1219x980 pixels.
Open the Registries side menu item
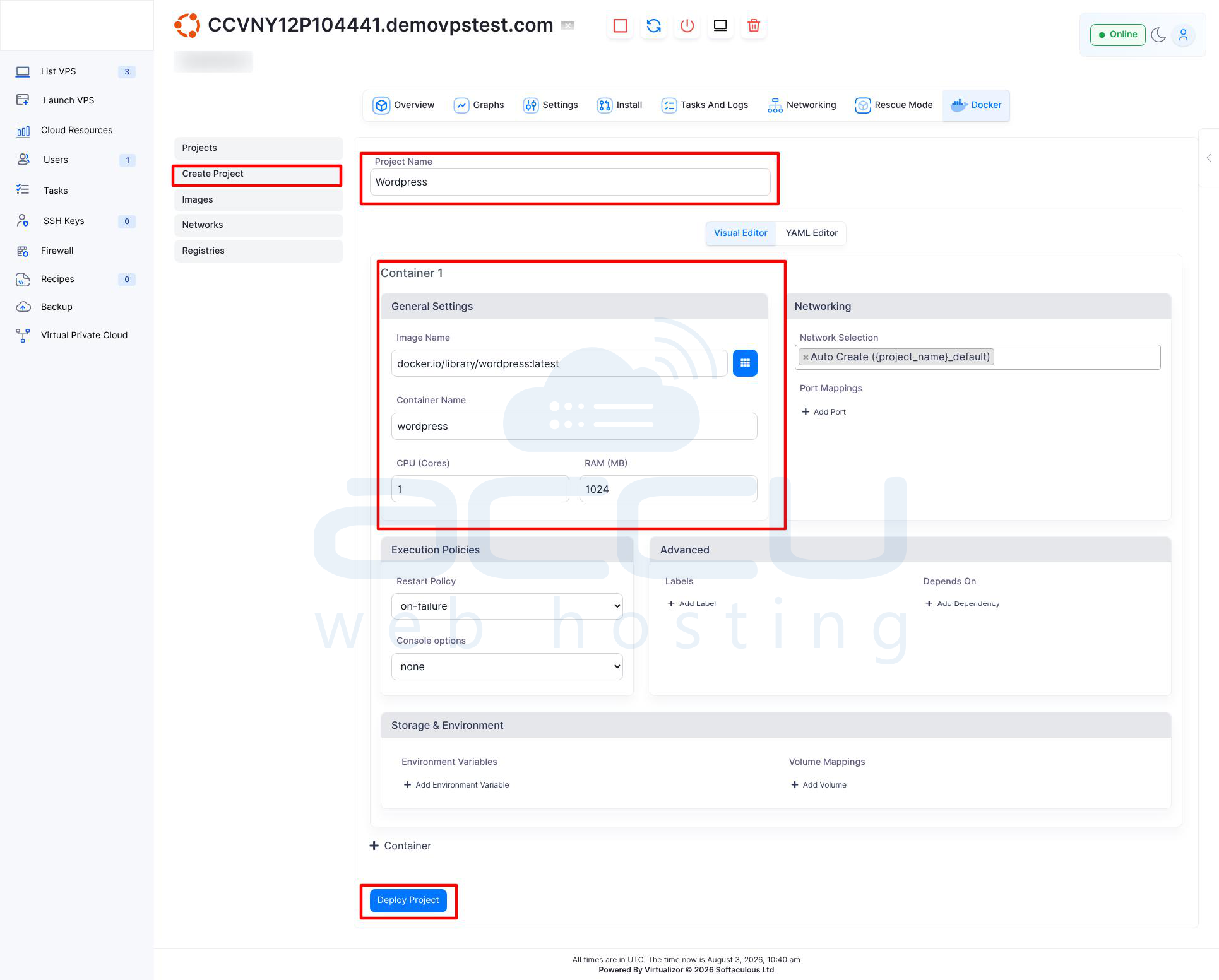point(258,251)
